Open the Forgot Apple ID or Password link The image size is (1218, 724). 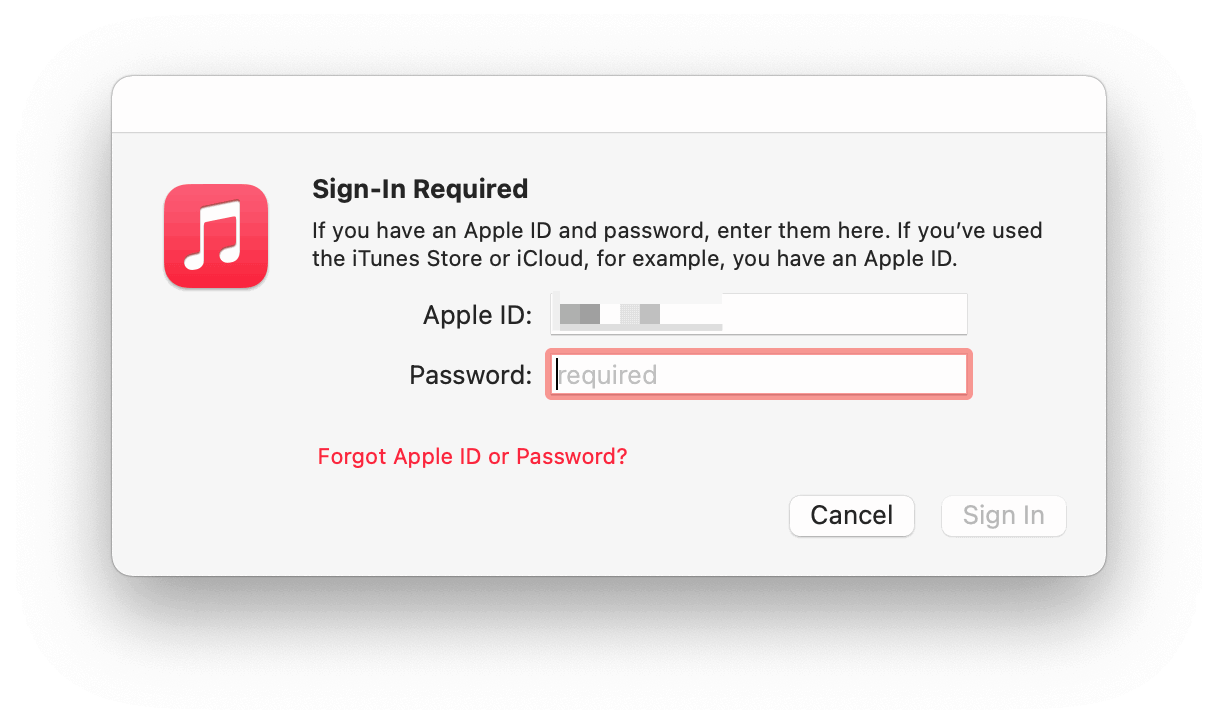472,456
